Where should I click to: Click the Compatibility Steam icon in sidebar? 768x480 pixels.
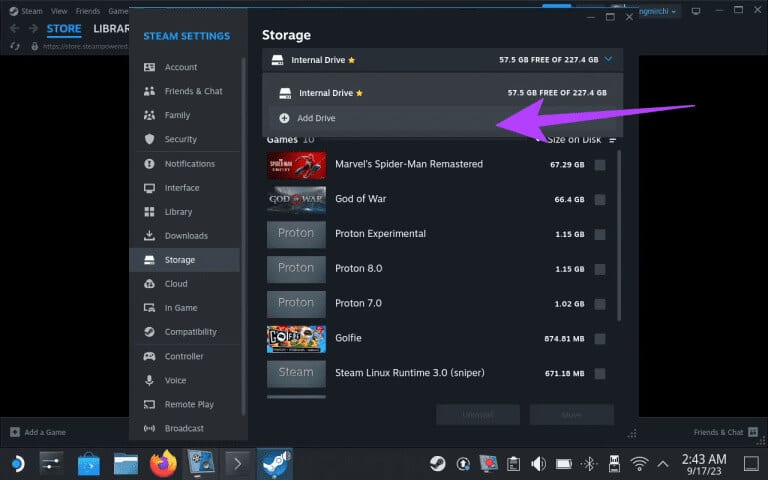click(149, 332)
